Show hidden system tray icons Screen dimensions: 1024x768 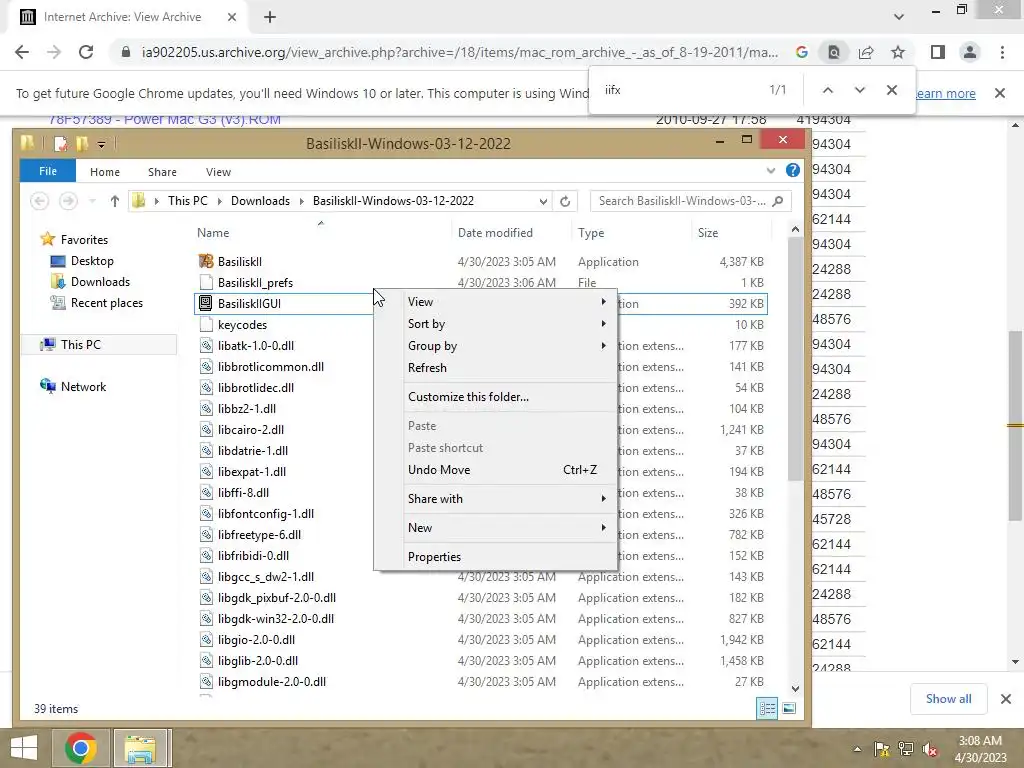[857, 750]
